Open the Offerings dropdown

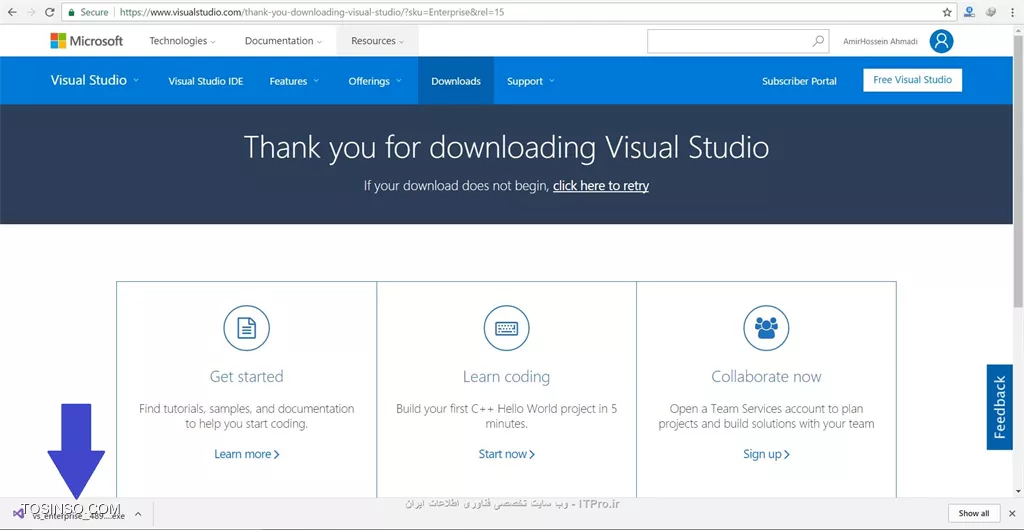(375, 81)
